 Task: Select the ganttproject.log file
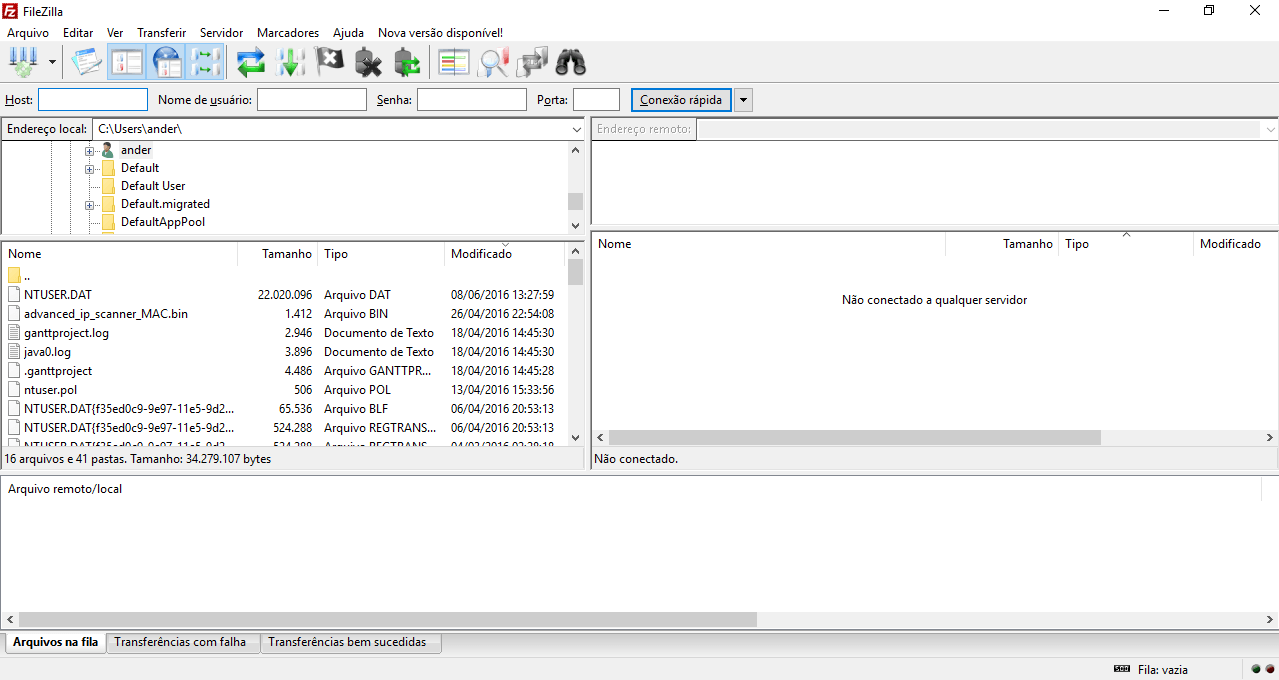pos(284,333)
